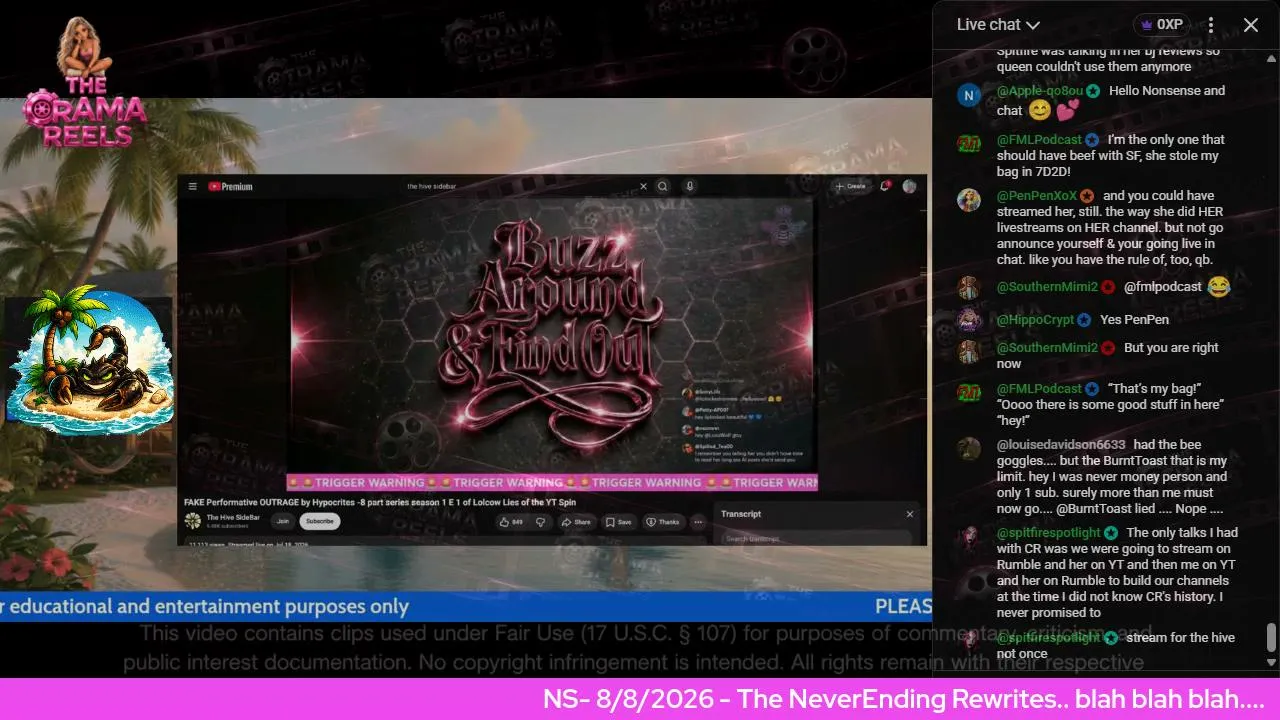Click the live chat scrollbar thumb
This screenshot has width=1280, height=720.
(1271, 637)
